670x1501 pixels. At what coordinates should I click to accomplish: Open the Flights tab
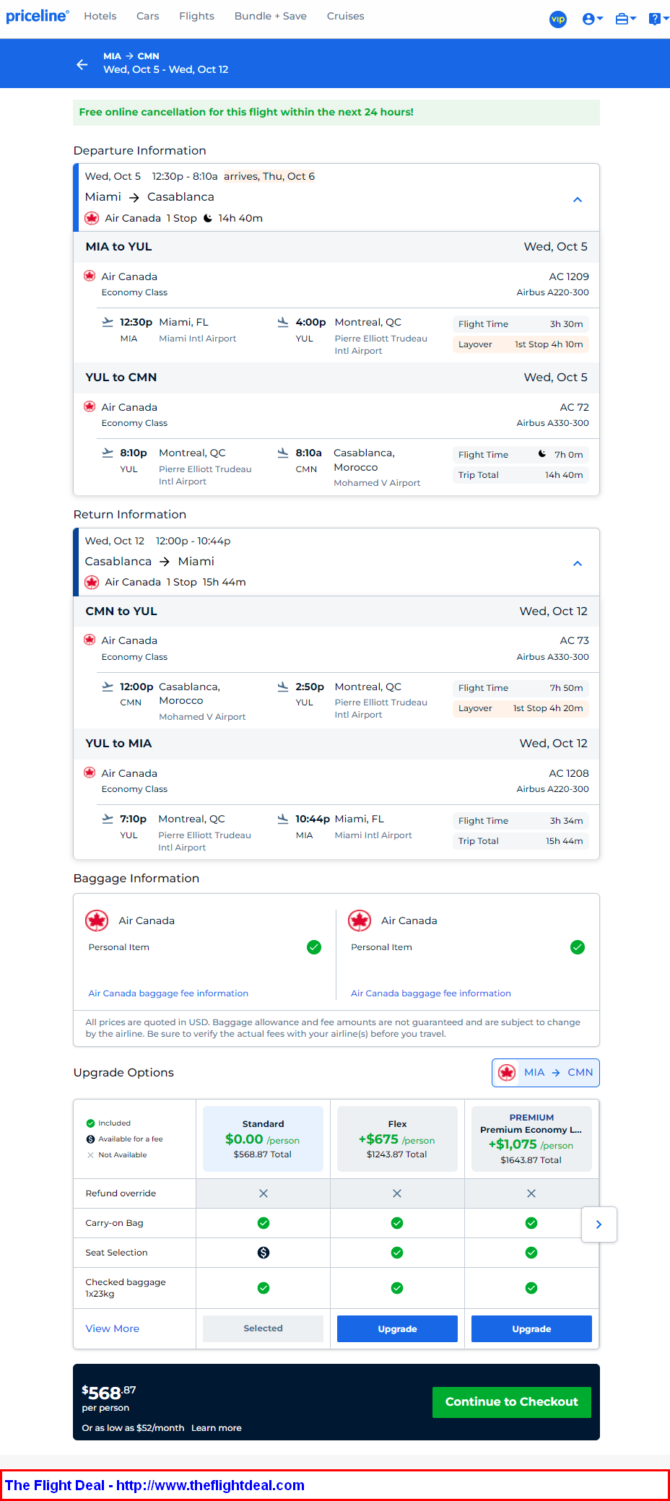click(197, 16)
